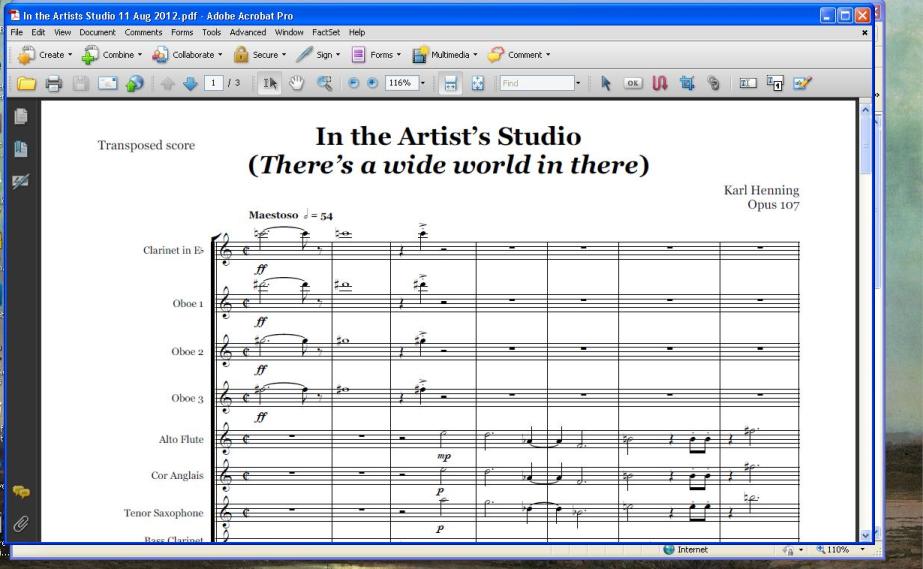
Task: Click the upload globe arrow icon
Action: pos(134,84)
